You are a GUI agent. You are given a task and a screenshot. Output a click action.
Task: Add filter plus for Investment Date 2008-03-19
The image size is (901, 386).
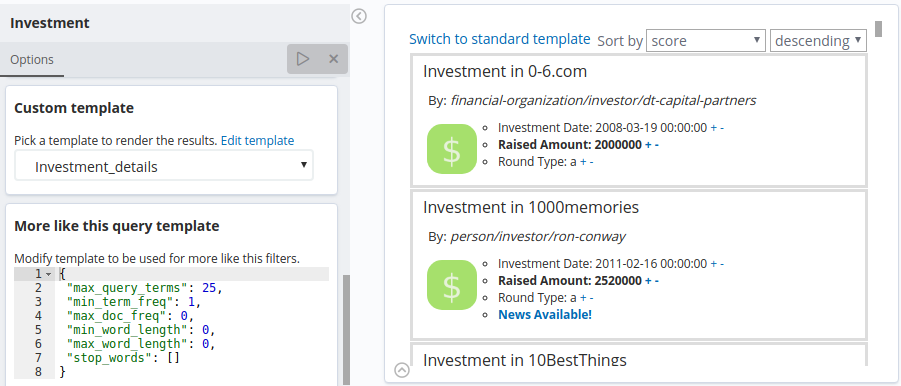pos(714,128)
